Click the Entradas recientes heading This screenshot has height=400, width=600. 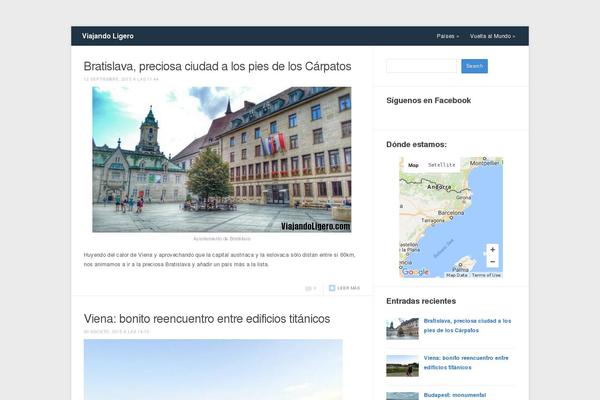click(x=421, y=301)
